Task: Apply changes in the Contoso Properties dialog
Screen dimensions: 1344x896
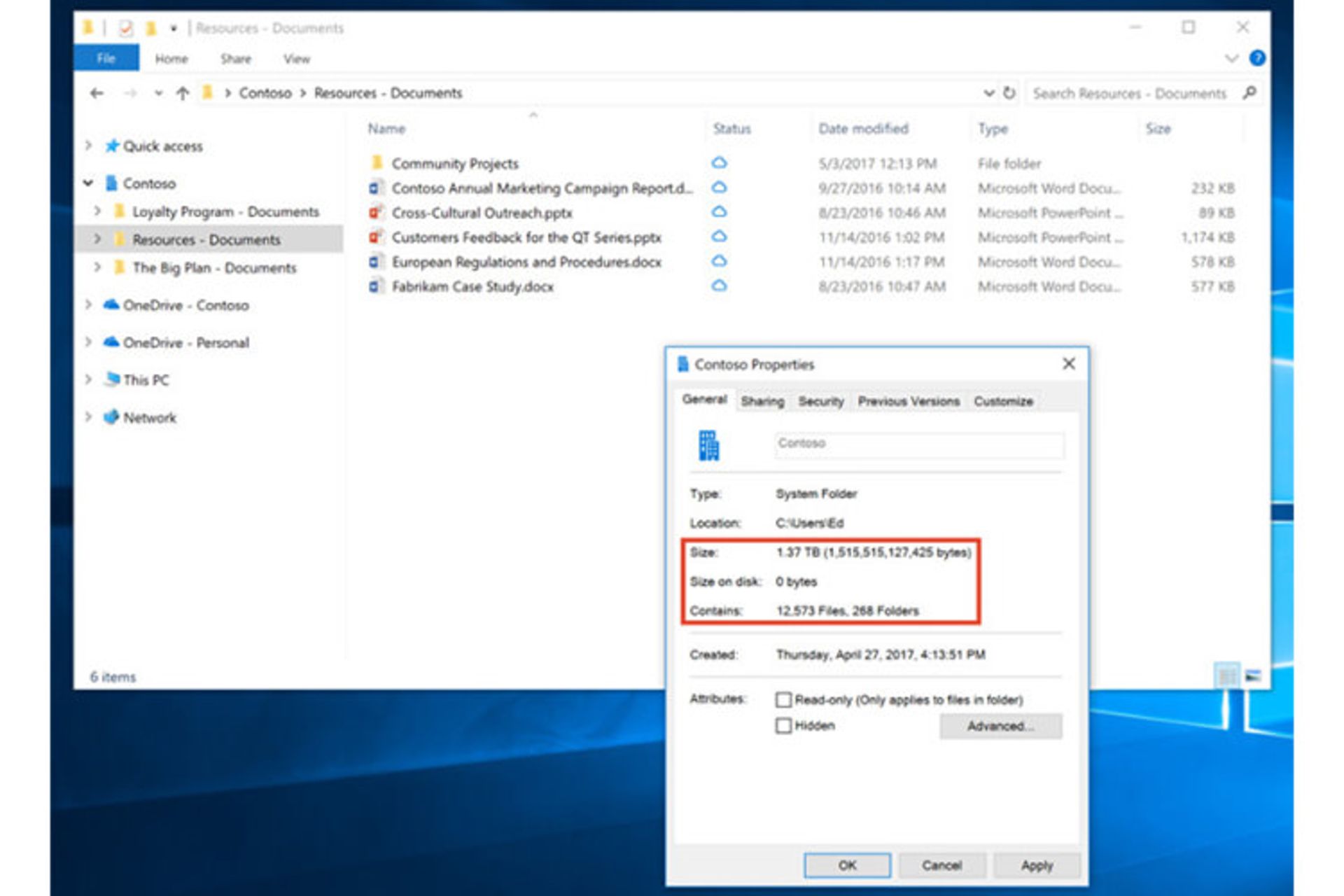Action: [x=1038, y=864]
